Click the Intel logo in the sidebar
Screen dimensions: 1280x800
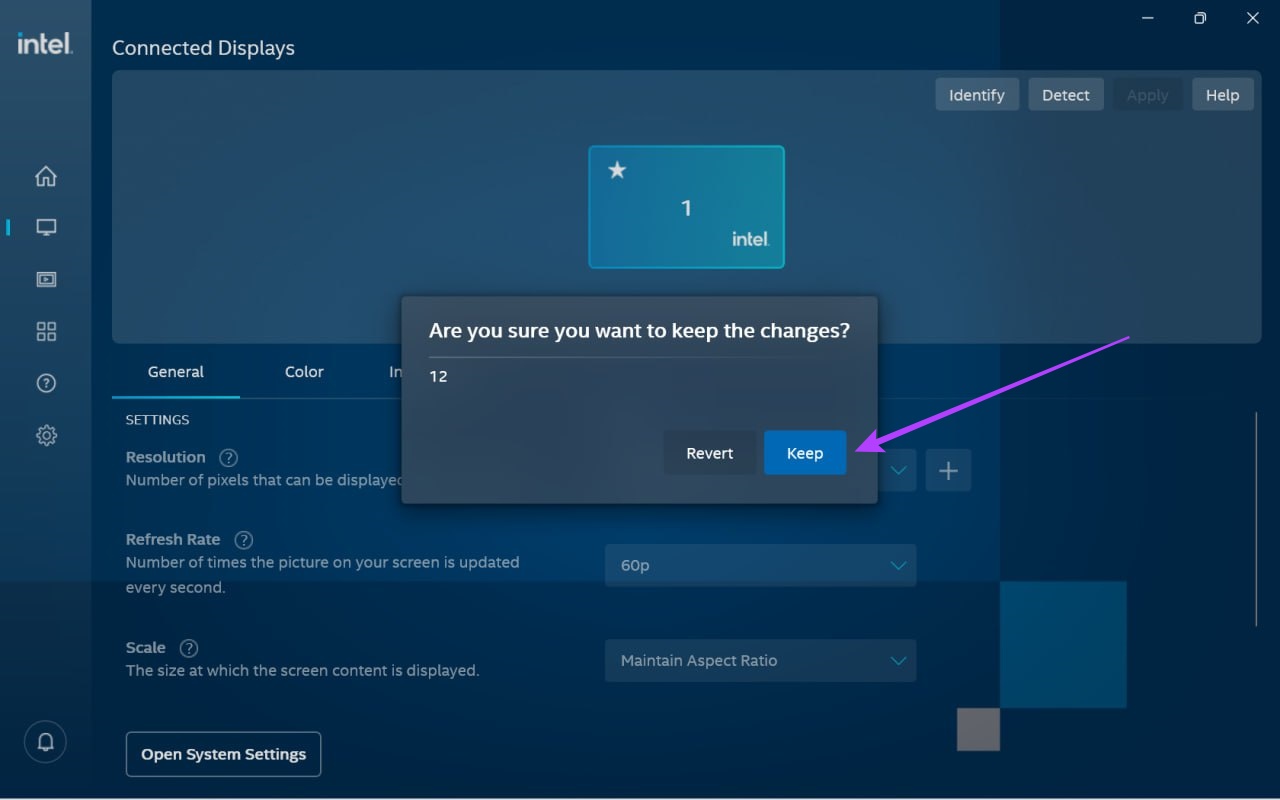45,43
